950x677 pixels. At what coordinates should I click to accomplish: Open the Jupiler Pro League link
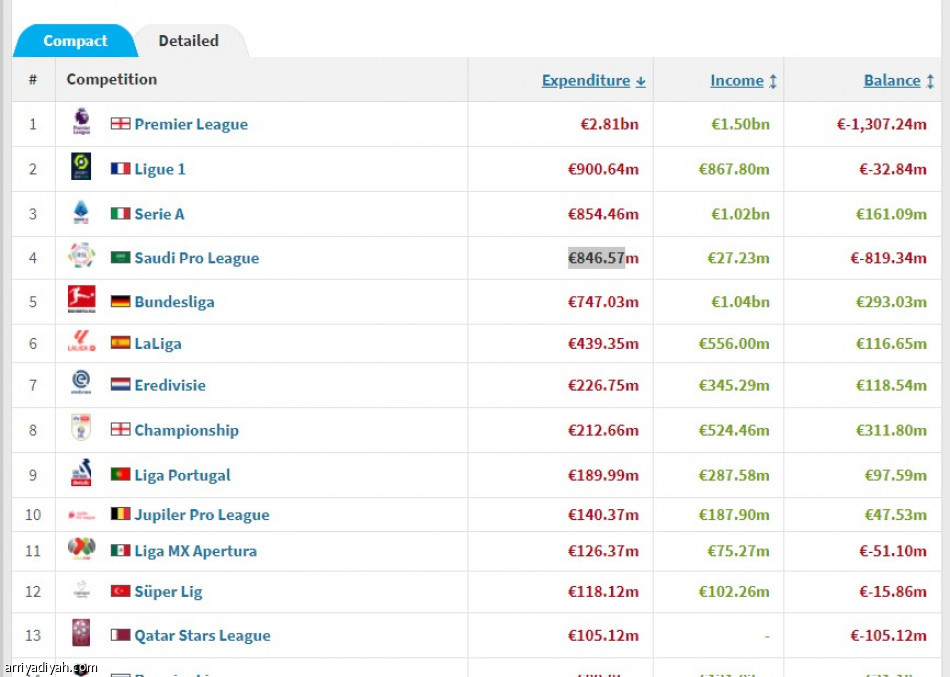point(201,515)
